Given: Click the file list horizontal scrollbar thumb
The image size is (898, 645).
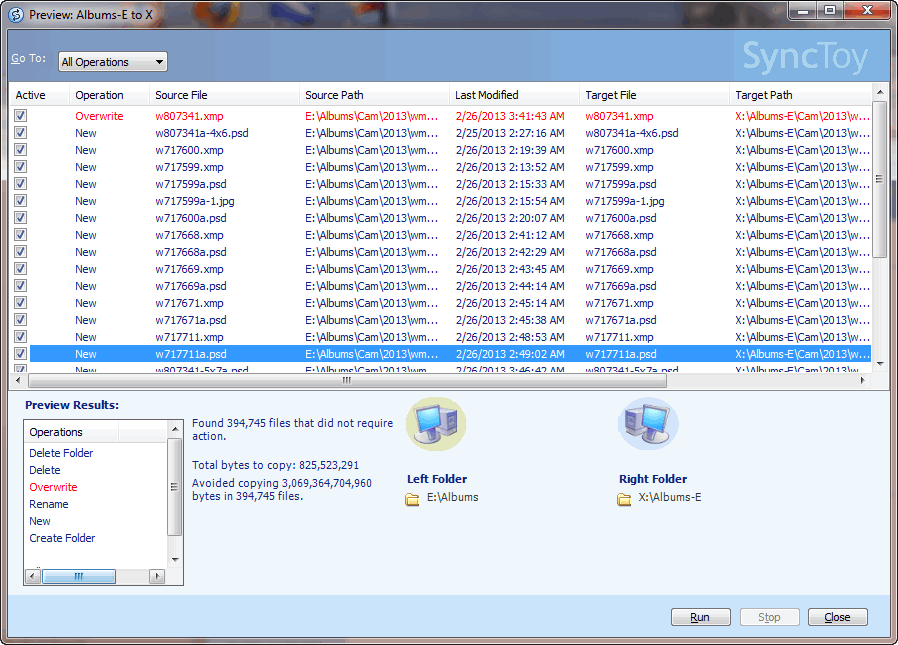Looking at the screenshot, I should tap(347, 380).
